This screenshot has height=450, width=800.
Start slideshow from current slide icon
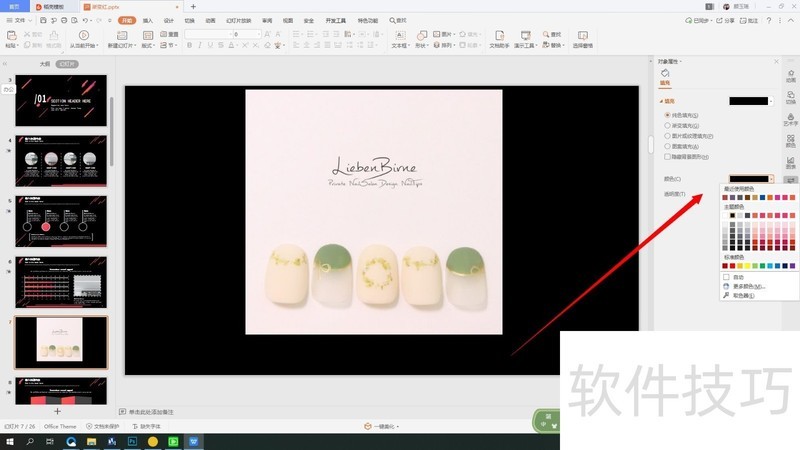(84, 35)
